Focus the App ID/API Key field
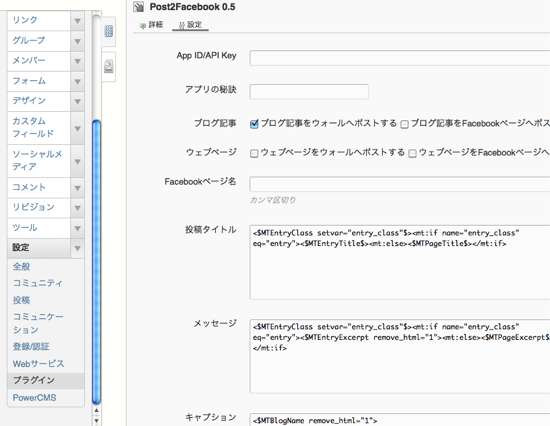The width and height of the screenshot is (550, 426). click(x=400, y=58)
